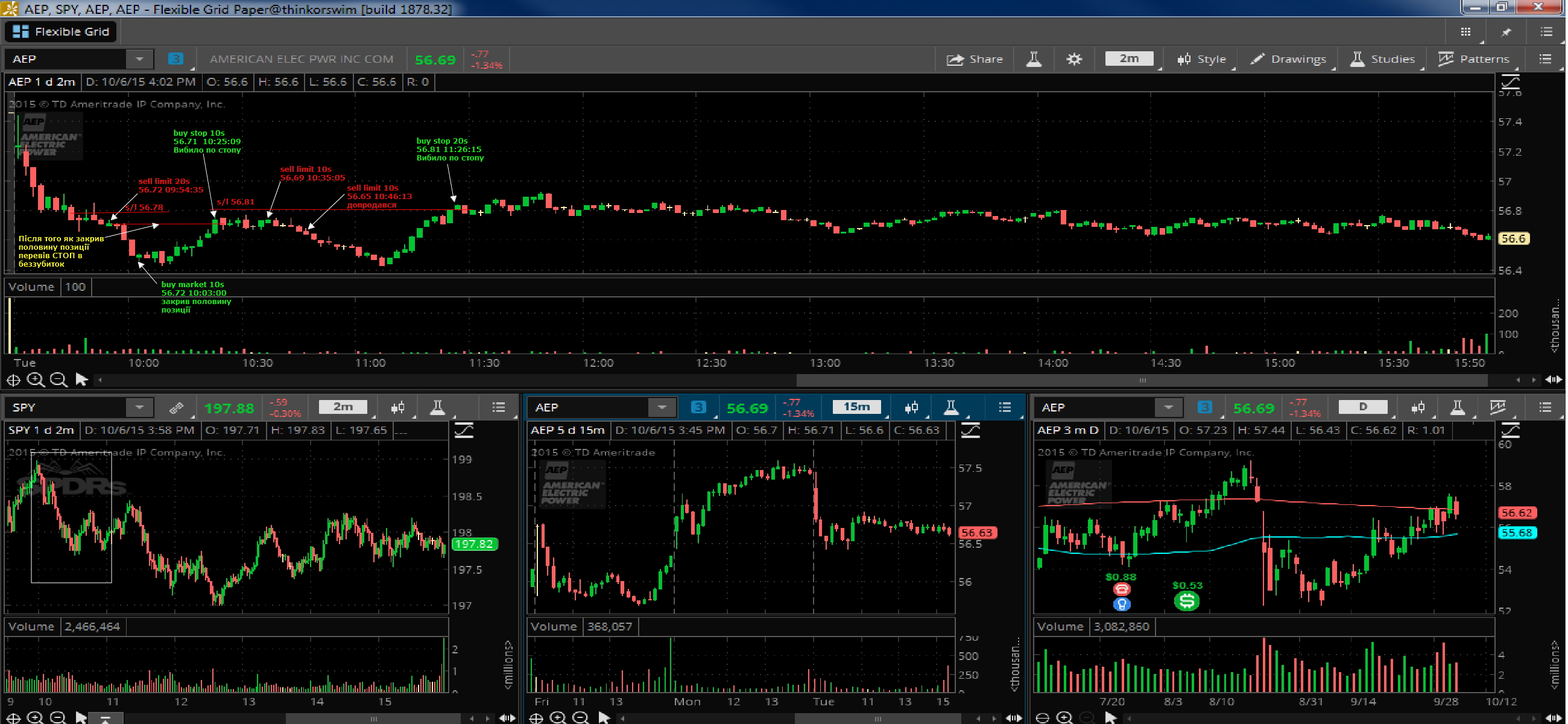Click the pin icon in top bar
The height and width of the screenshot is (724, 1568).
(x=1506, y=31)
